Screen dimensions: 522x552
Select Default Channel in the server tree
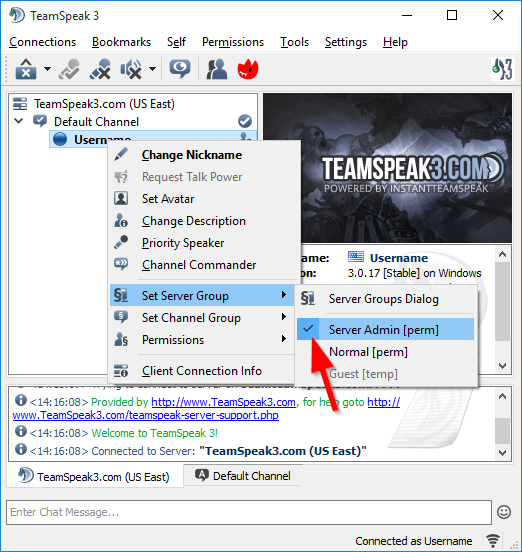click(96, 122)
